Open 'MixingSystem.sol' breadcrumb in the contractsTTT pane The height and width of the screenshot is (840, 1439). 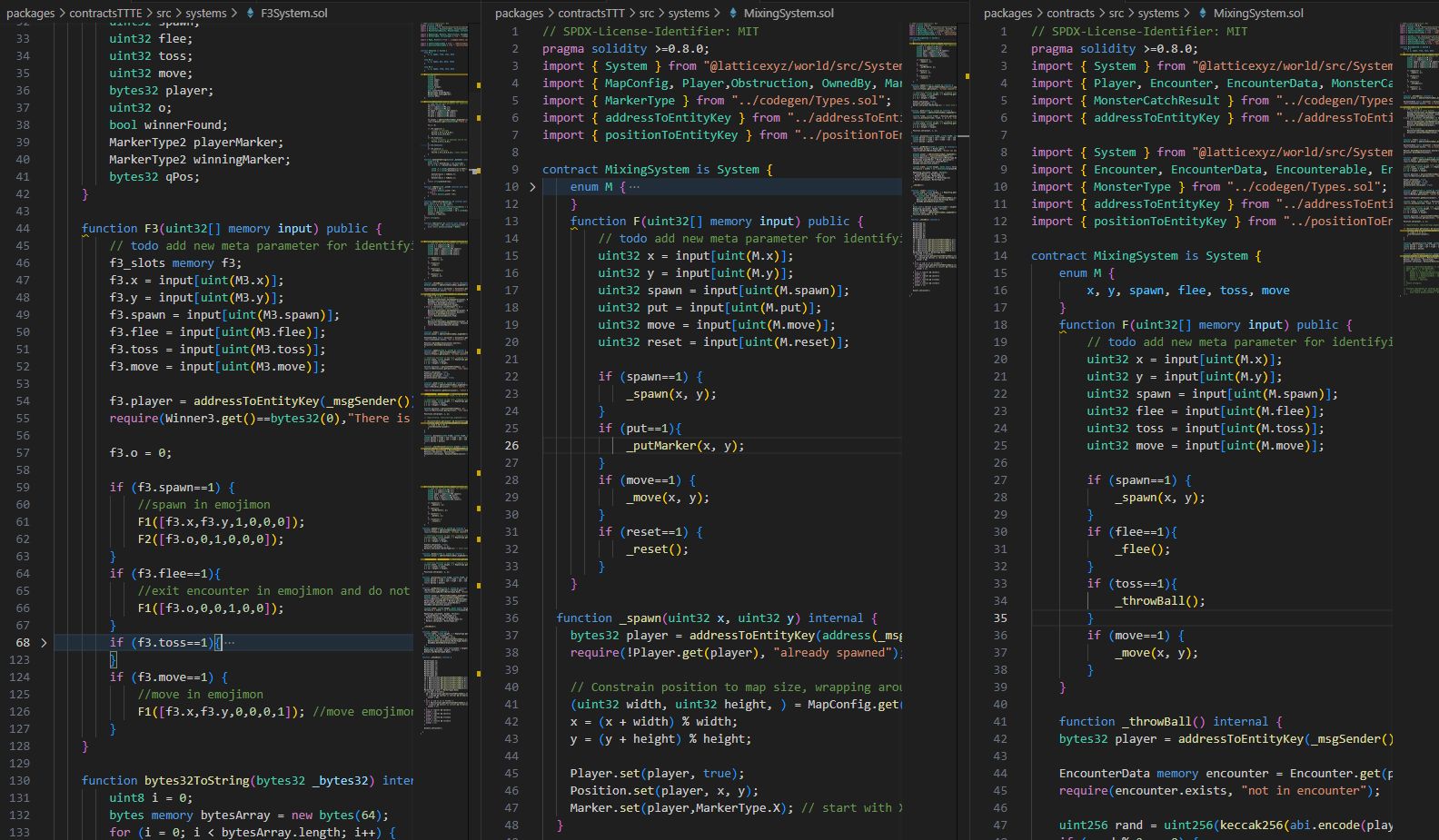789,14
